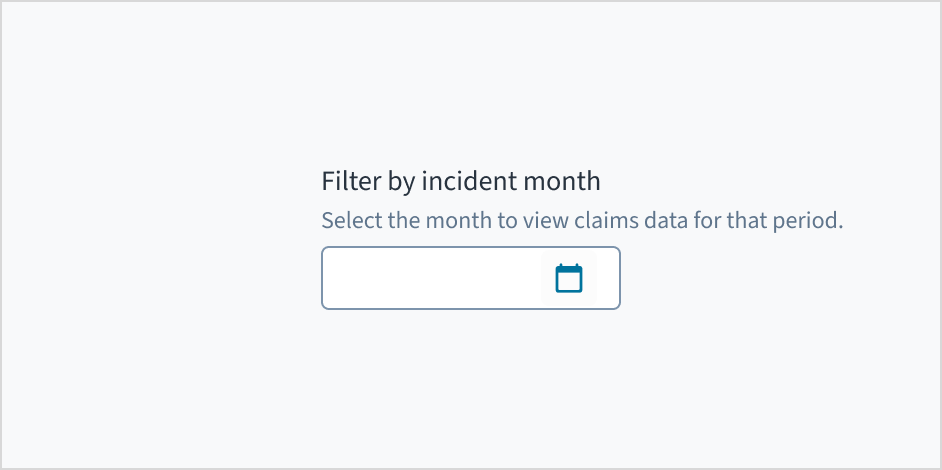
Task: Focus the incident month input field
Action: (x=432, y=278)
